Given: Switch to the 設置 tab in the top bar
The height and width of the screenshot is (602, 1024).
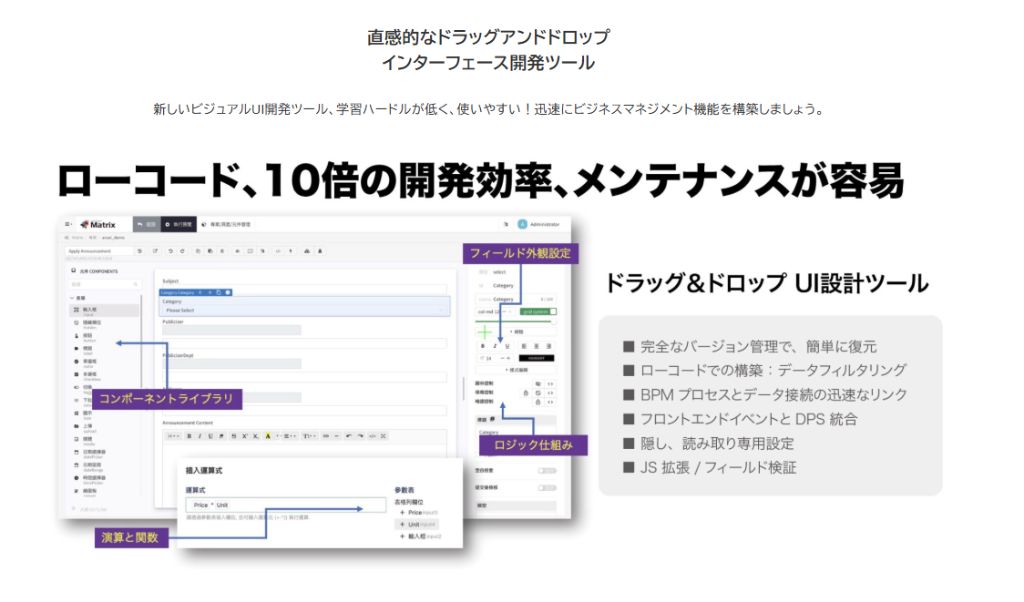Looking at the screenshot, I should (147, 224).
